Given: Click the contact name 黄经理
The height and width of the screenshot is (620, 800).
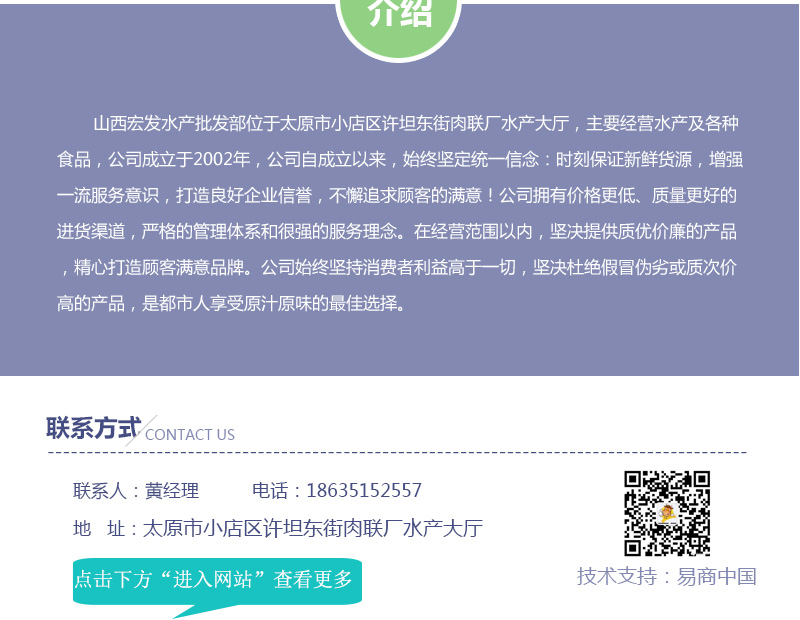Looking at the screenshot, I should [x=172, y=490].
